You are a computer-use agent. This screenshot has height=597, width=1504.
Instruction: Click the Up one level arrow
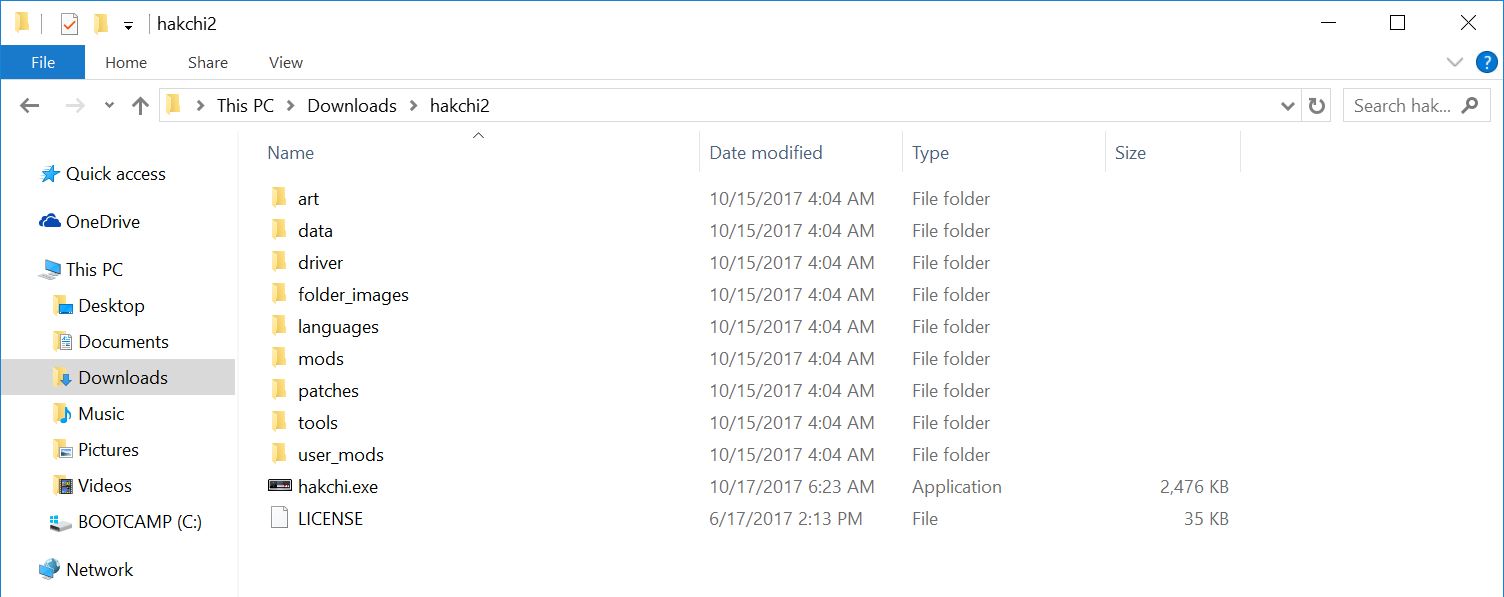[x=140, y=105]
